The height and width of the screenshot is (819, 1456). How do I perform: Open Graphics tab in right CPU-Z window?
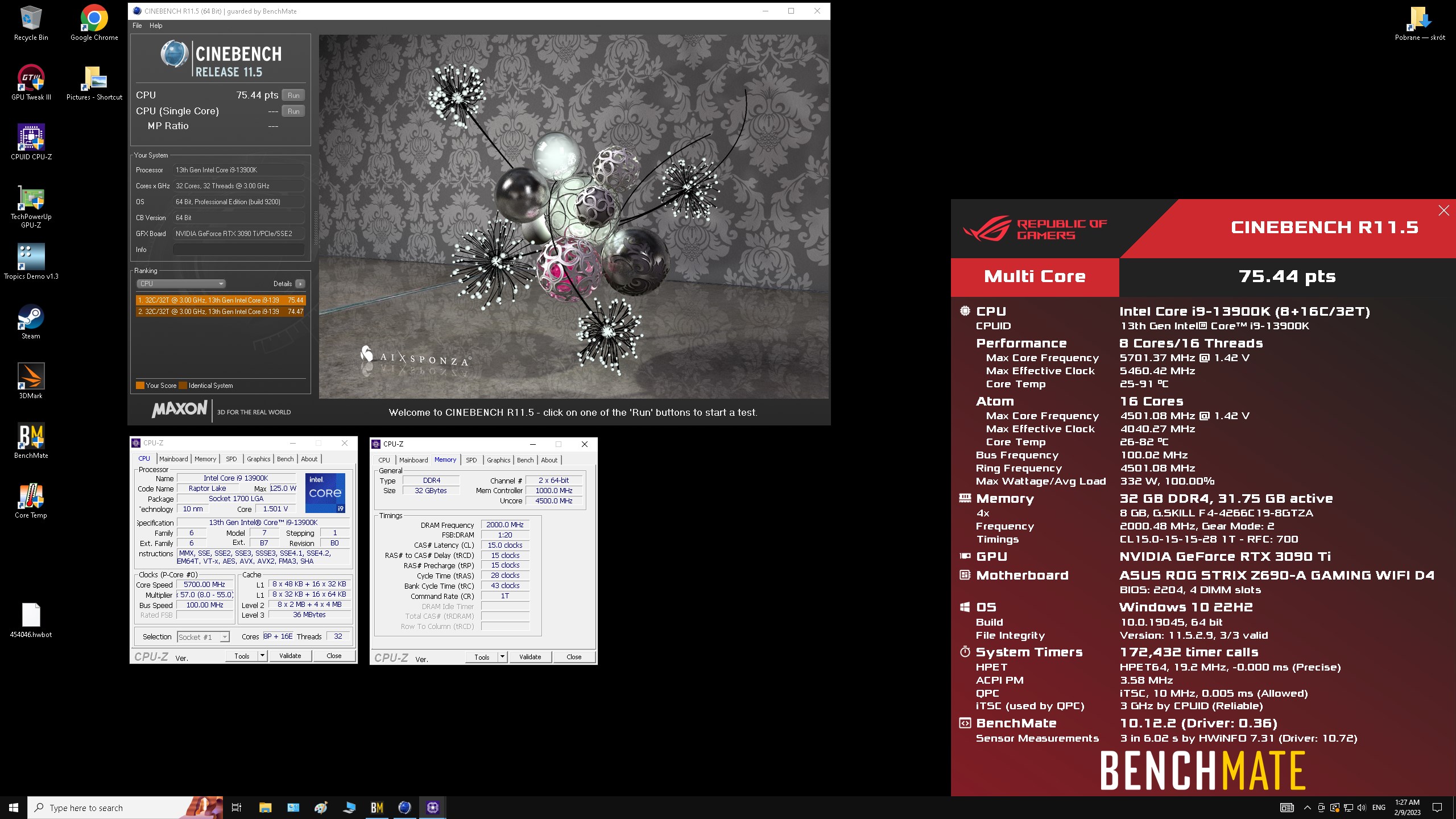[499, 460]
